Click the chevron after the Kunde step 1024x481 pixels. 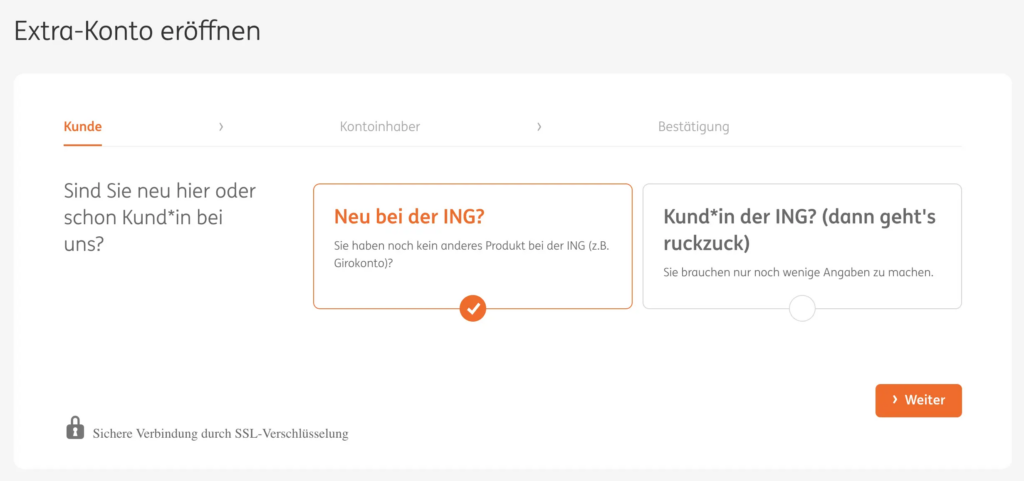coord(221,127)
